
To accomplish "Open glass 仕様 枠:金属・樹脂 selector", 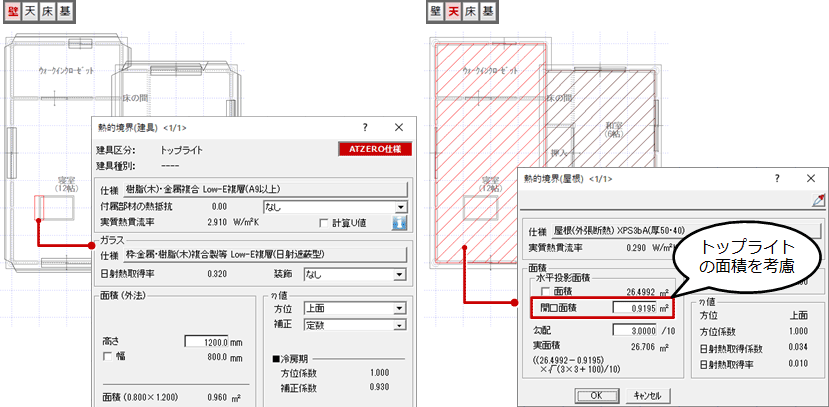I will pos(265,255).
